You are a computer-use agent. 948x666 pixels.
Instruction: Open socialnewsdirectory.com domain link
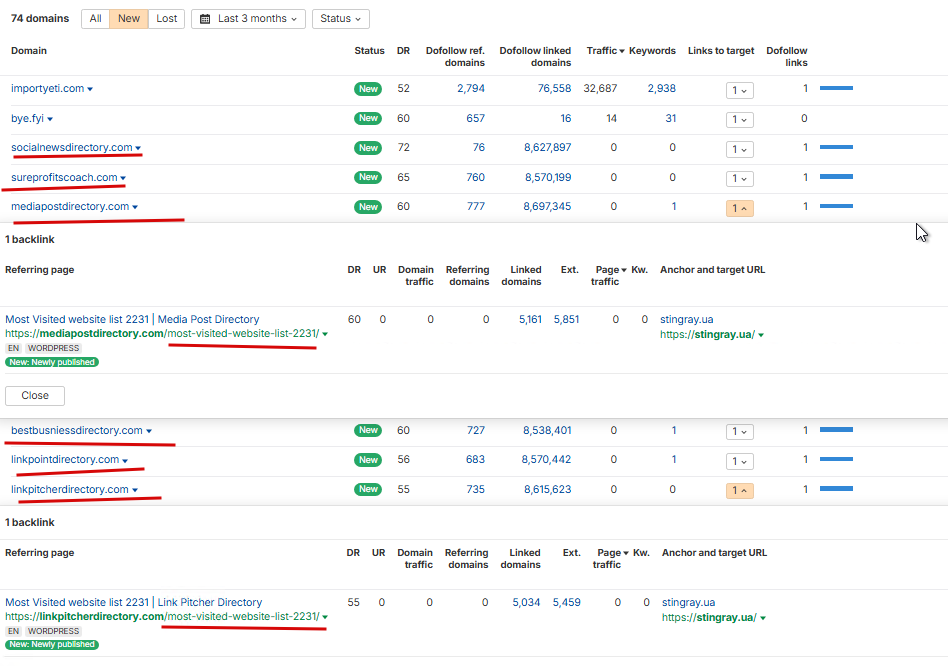[x=71, y=147]
